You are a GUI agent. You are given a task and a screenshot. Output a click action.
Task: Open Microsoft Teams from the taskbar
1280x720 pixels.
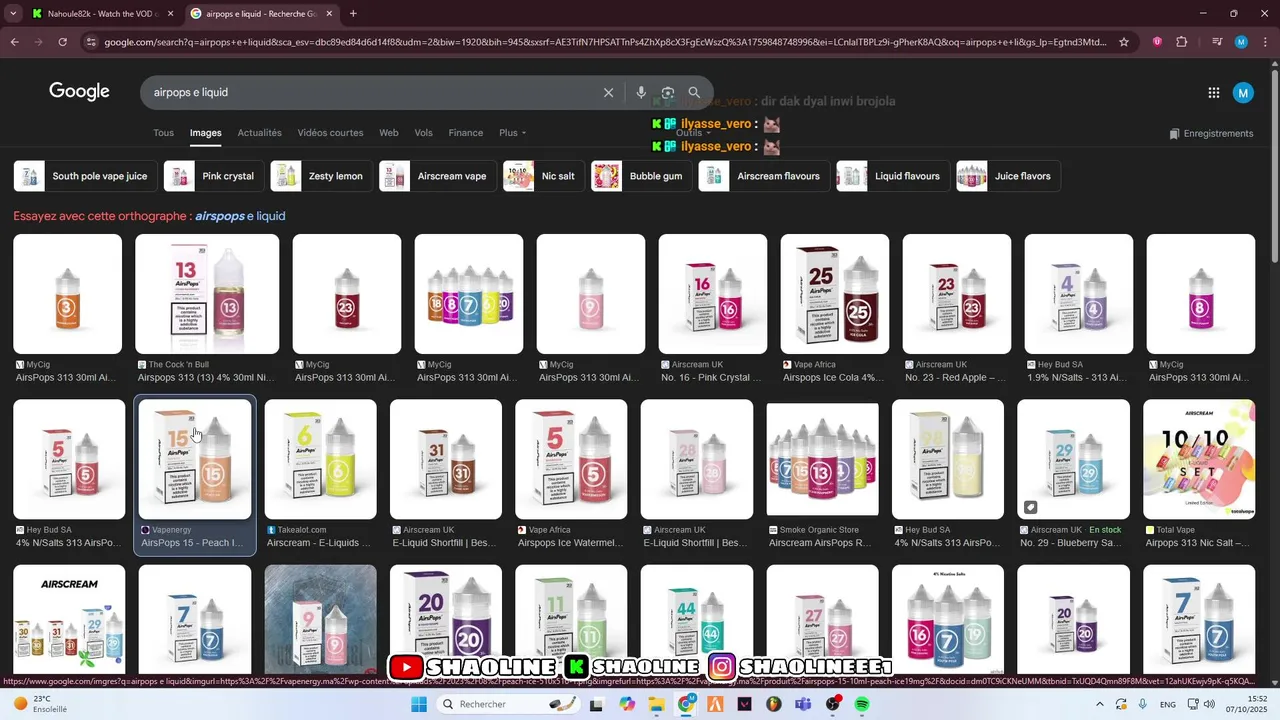803,704
